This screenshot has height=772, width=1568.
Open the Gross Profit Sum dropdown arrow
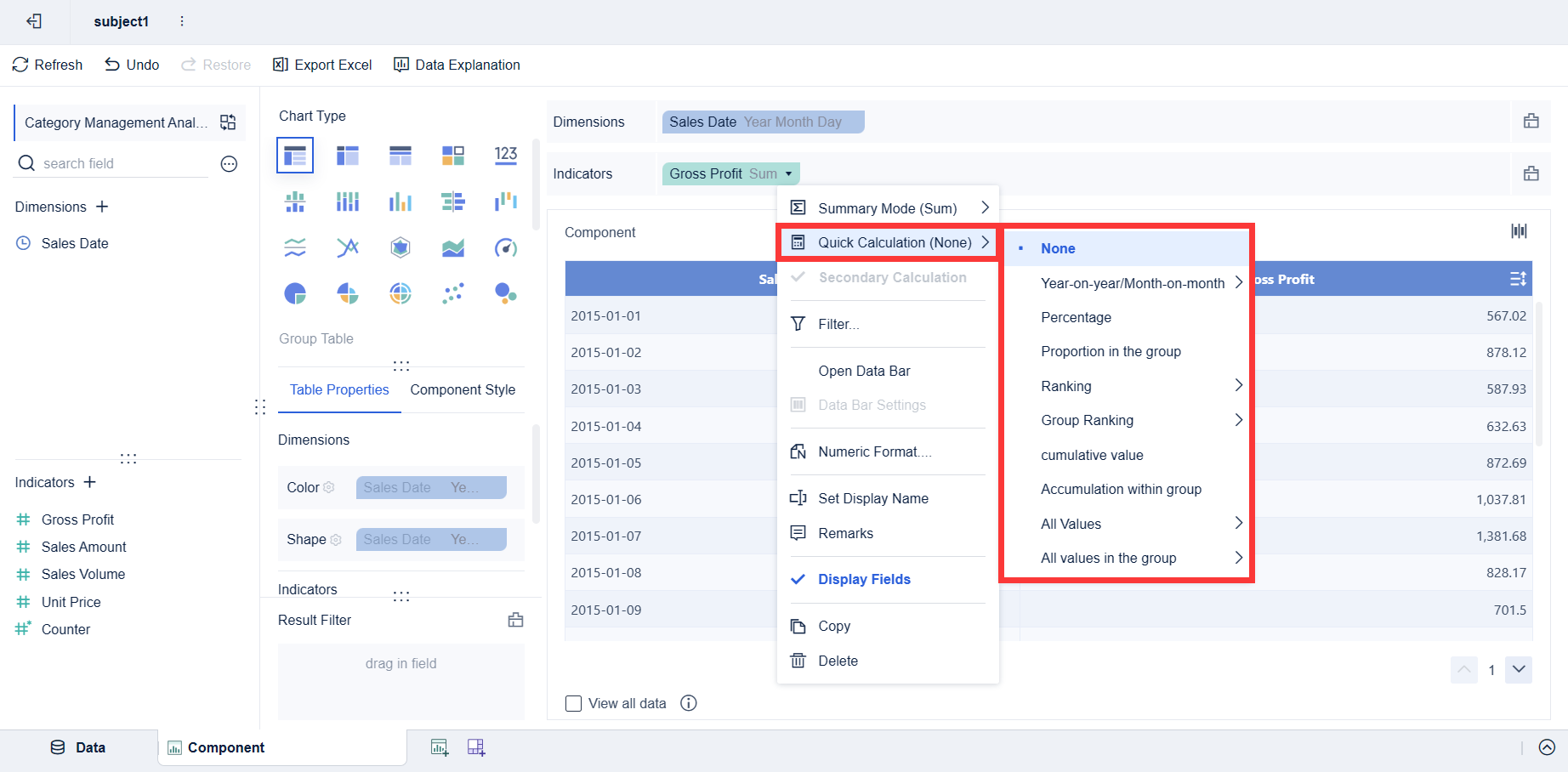pos(789,173)
